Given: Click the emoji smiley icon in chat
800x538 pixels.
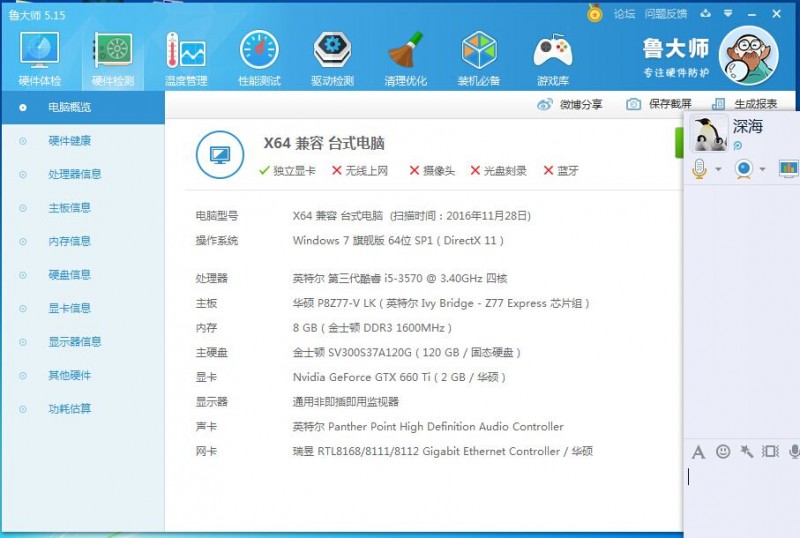Looking at the screenshot, I should tap(723, 452).
